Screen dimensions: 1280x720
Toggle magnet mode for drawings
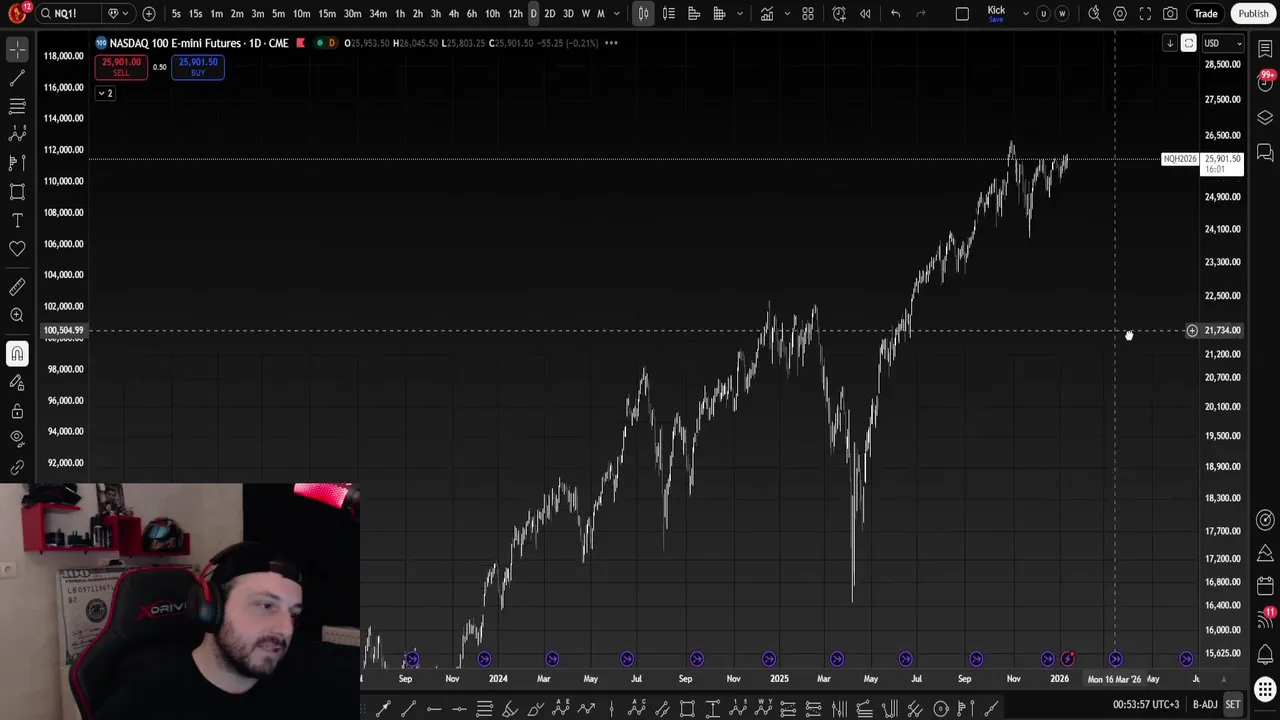click(x=17, y=353)
